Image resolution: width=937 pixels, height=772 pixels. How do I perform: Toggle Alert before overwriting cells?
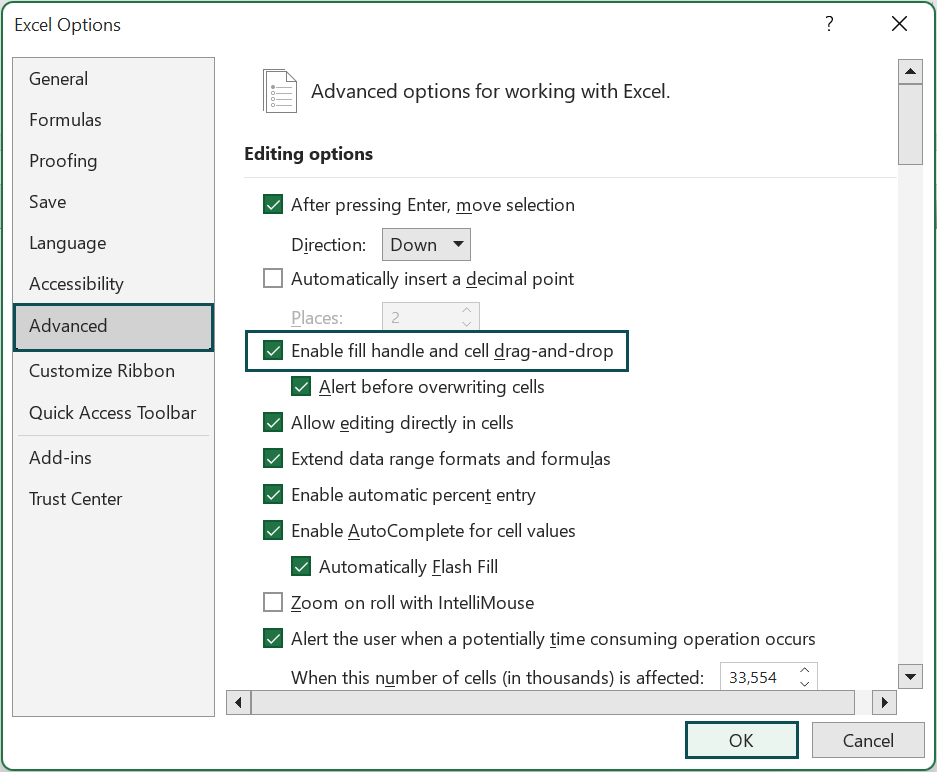click(301, 386)
